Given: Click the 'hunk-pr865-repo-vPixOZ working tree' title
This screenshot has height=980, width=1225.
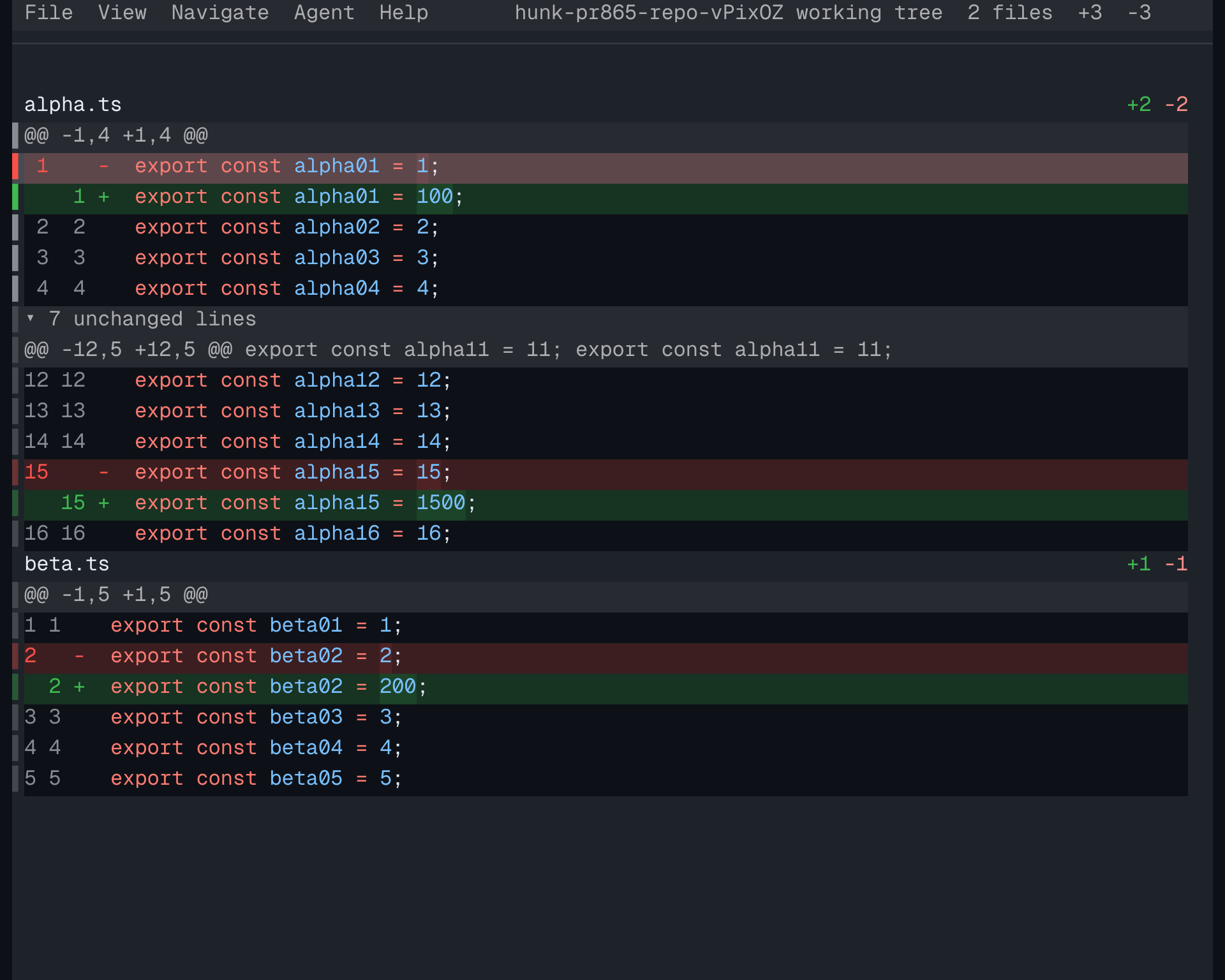Looking at the screenshot, I should tap(729, 13).
